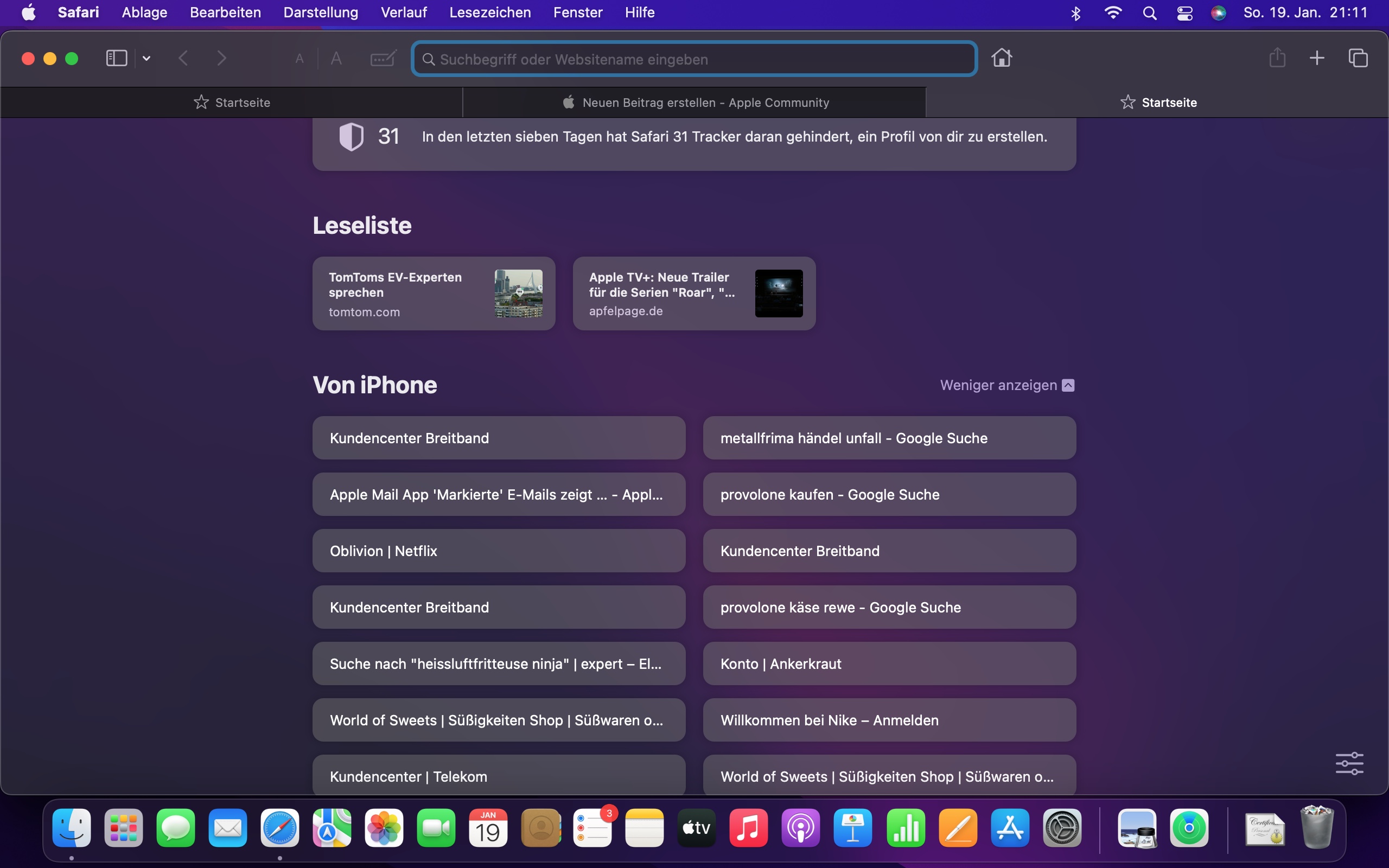Image resolution: width=1389 pixels, height=868 pixels.
Task: Click the Home button in toolbar
Action: (1002, 59)
